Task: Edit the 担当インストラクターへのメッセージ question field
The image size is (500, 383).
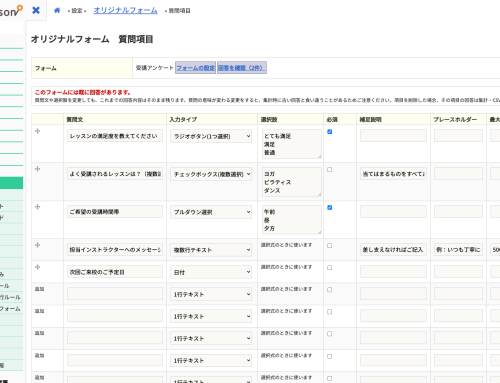Action: [115, 250]
